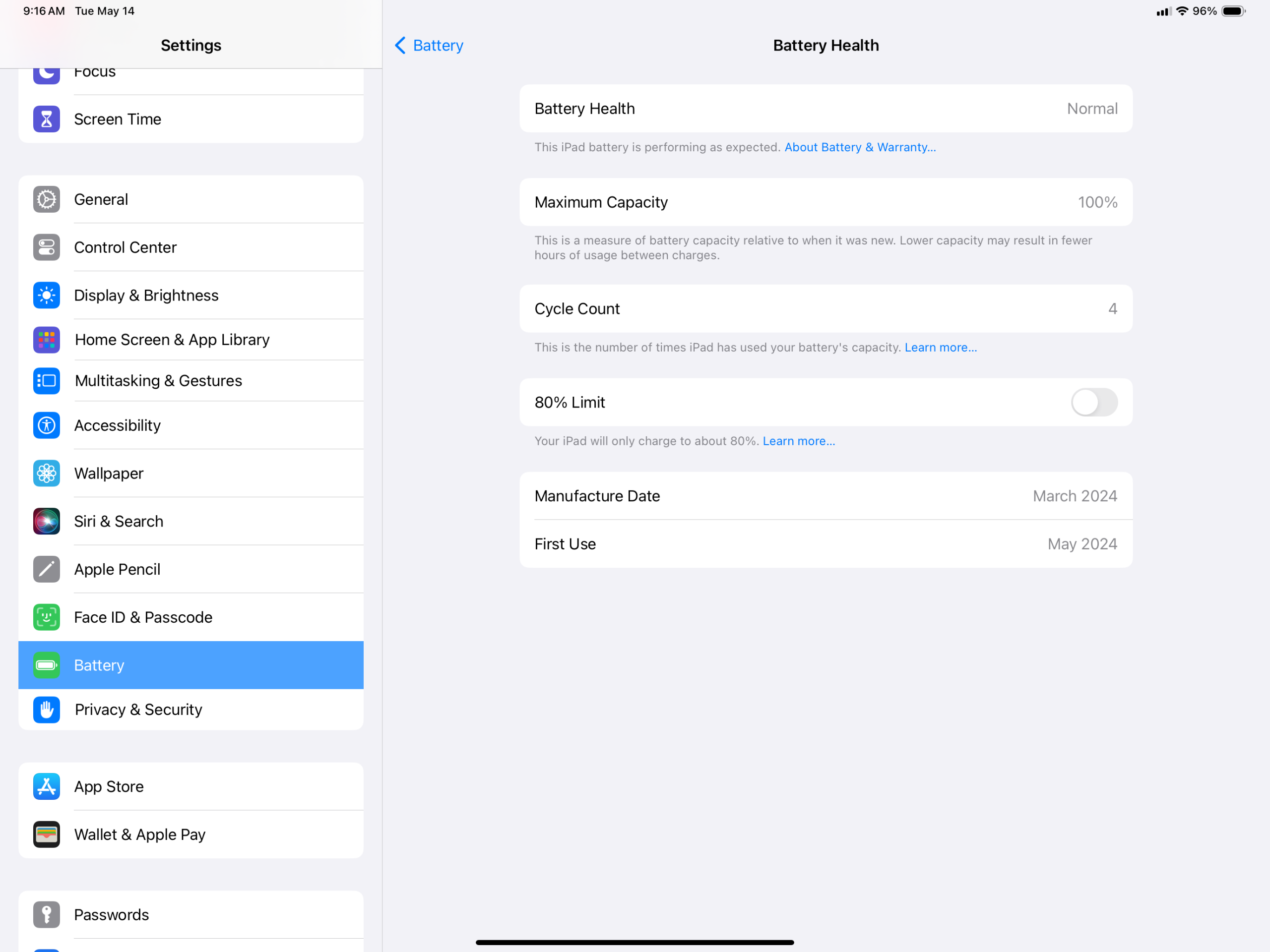
Task: Tap the home indicator bar at bottom
Action: pos(635,942)
